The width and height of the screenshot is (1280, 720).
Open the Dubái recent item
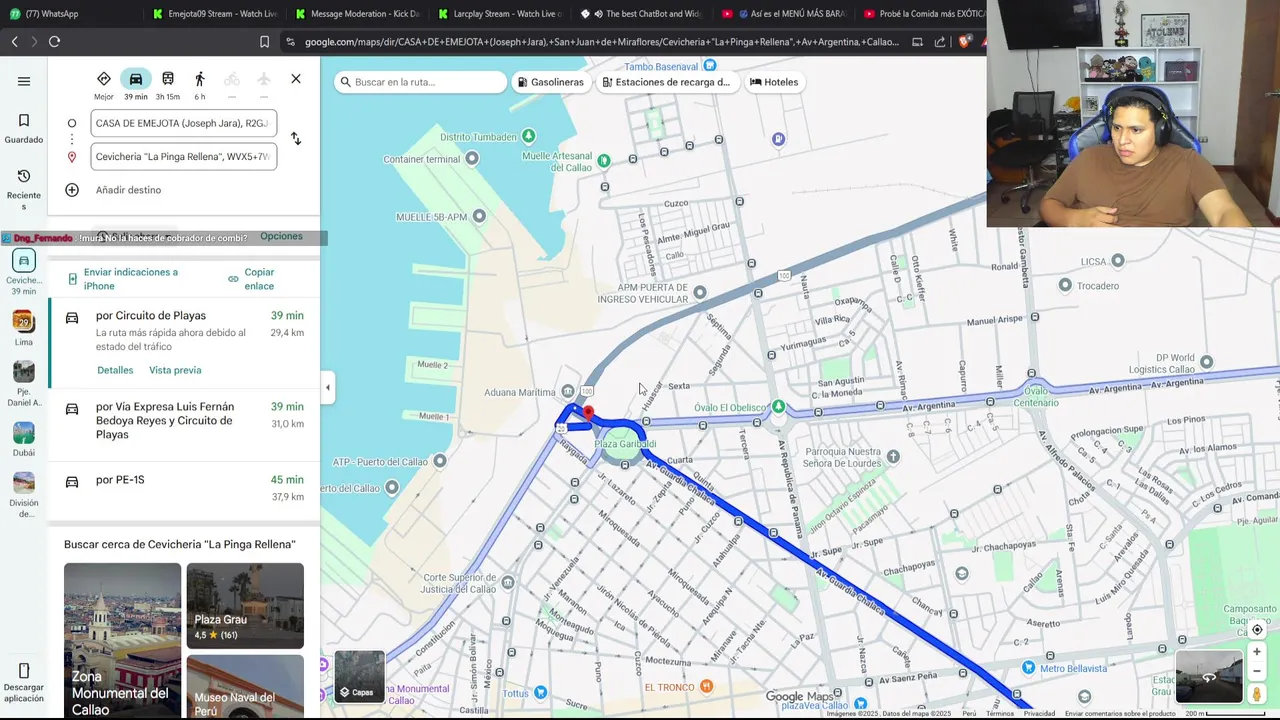24,440
